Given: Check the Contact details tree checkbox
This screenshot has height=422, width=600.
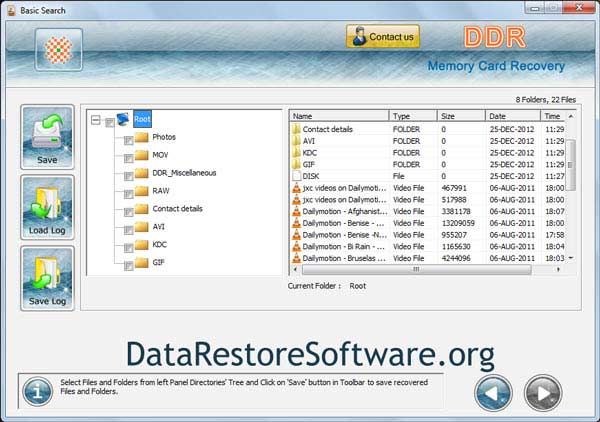Looking at the screenshot, I should [129, 212].
